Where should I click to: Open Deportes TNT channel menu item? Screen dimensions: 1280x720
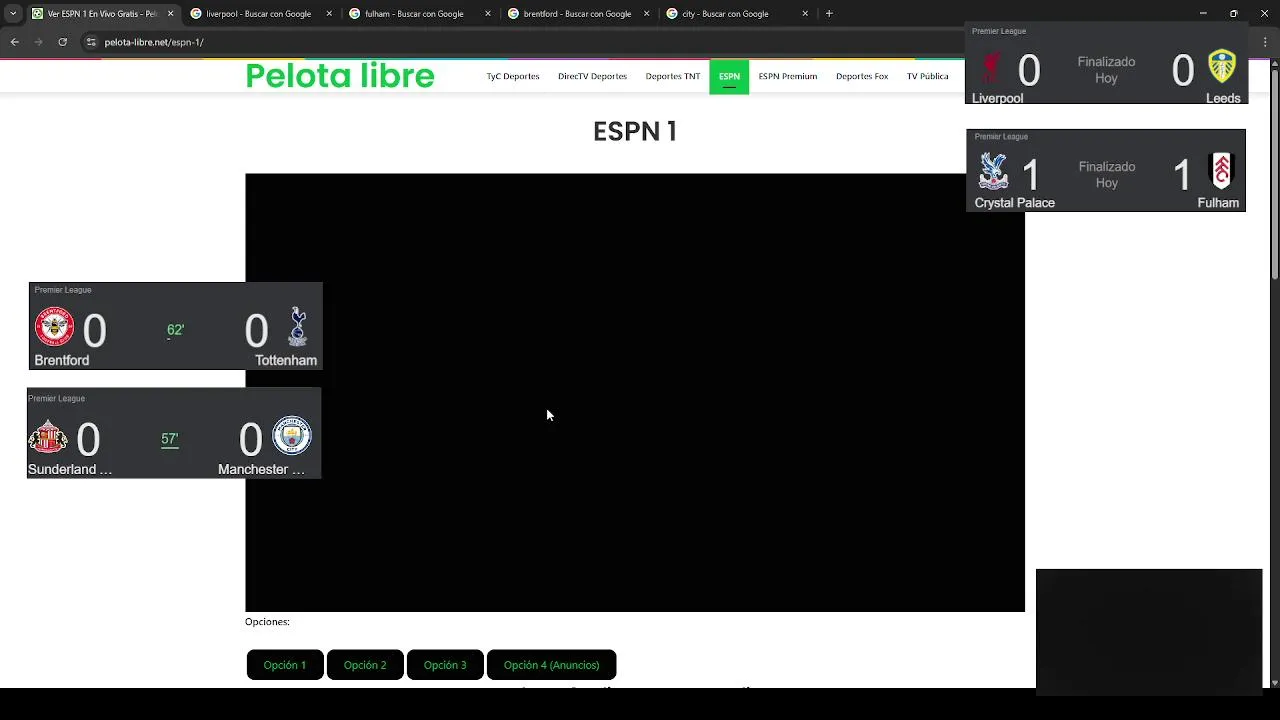click(x=673, y=76)
